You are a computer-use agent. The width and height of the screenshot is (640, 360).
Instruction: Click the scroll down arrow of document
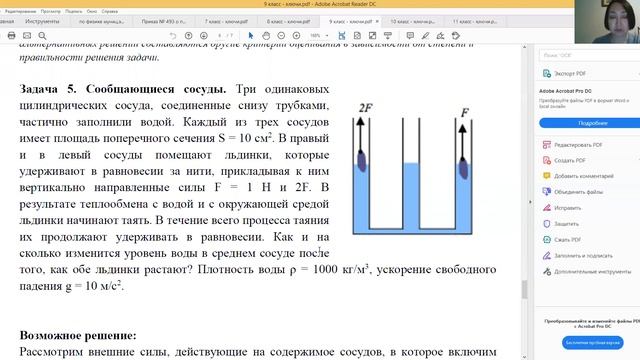click(x=524, y=357)
